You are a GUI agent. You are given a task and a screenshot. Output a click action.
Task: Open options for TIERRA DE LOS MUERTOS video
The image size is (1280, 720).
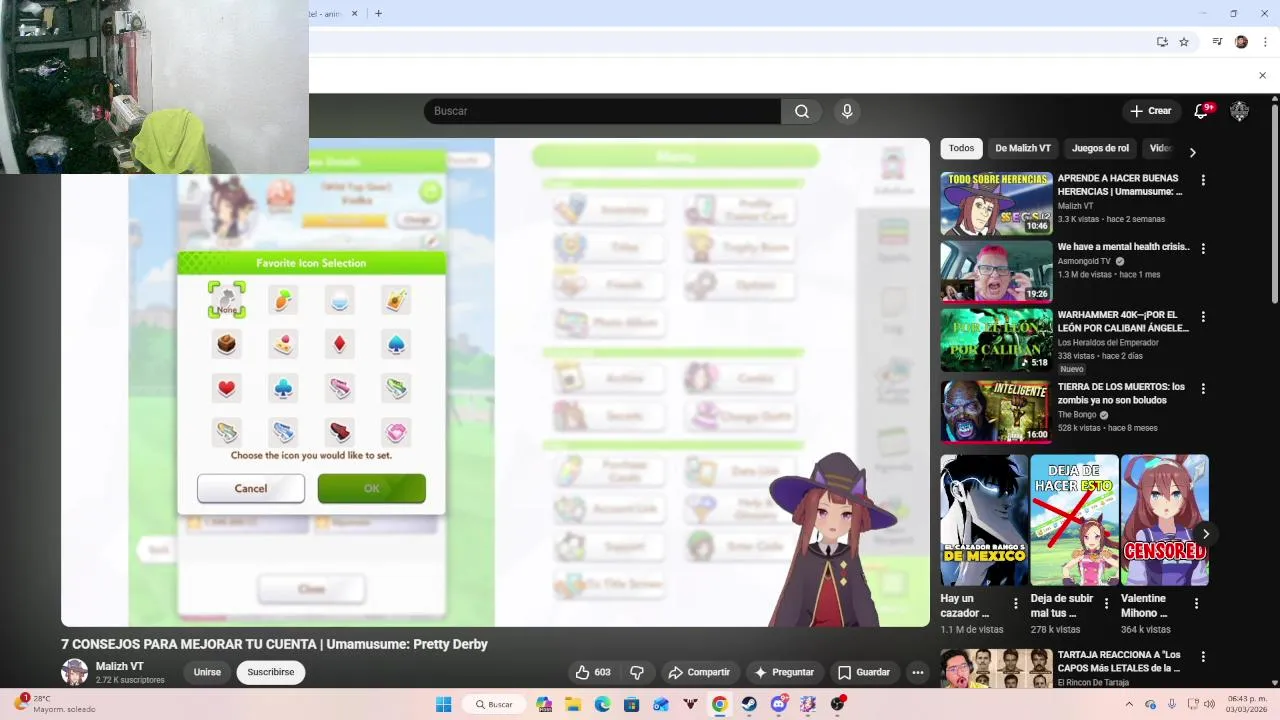[1203, 388]
